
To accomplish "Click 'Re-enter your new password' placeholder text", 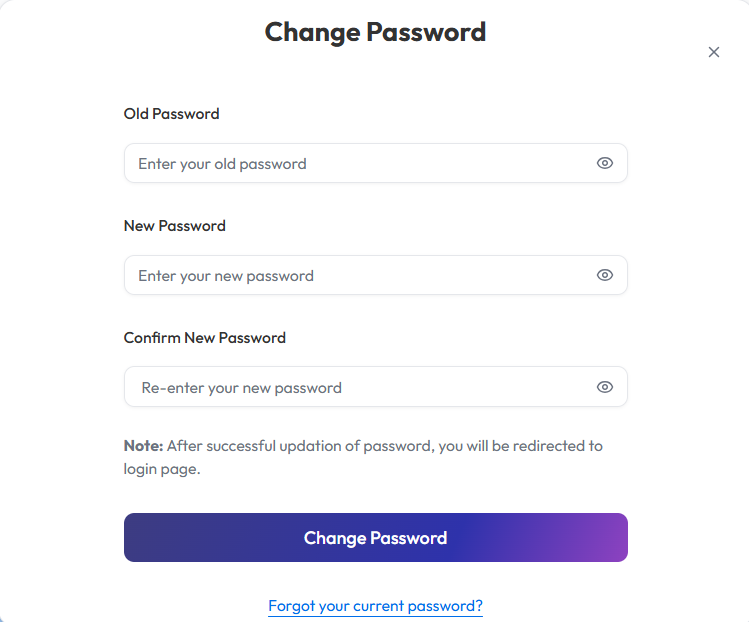I will pyautogui.click(x=242, y=388).
